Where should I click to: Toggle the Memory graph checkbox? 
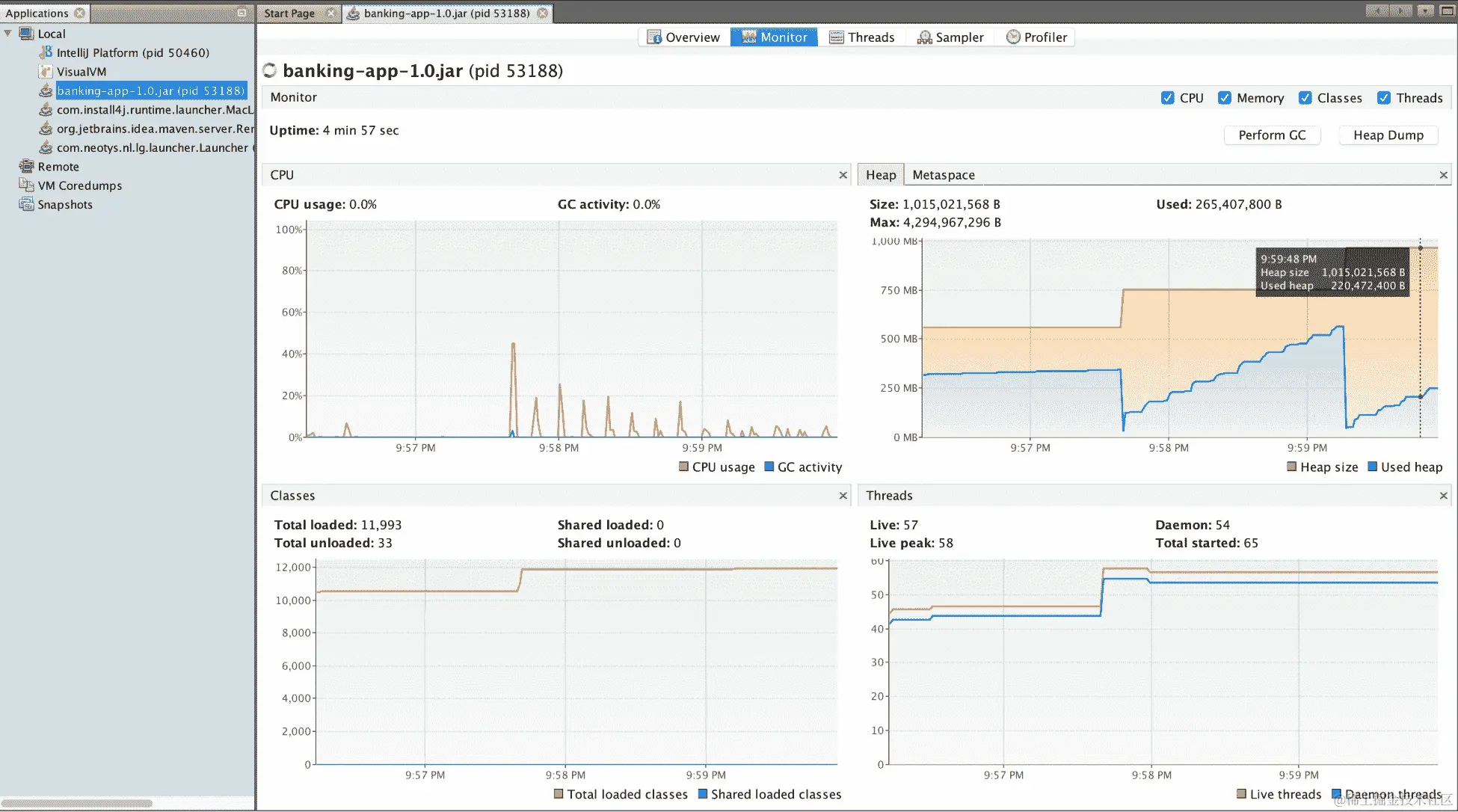1225,98
